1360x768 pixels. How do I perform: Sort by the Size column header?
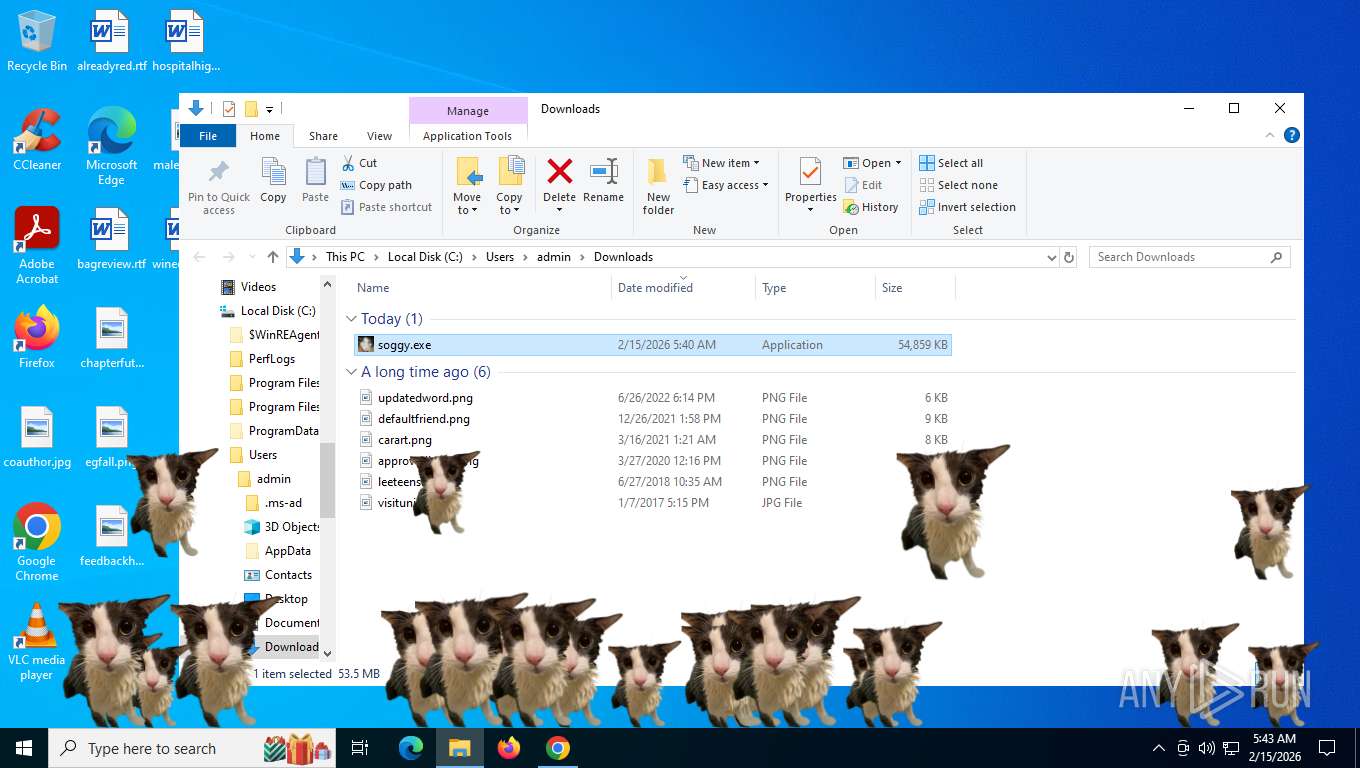pos(915,288)
